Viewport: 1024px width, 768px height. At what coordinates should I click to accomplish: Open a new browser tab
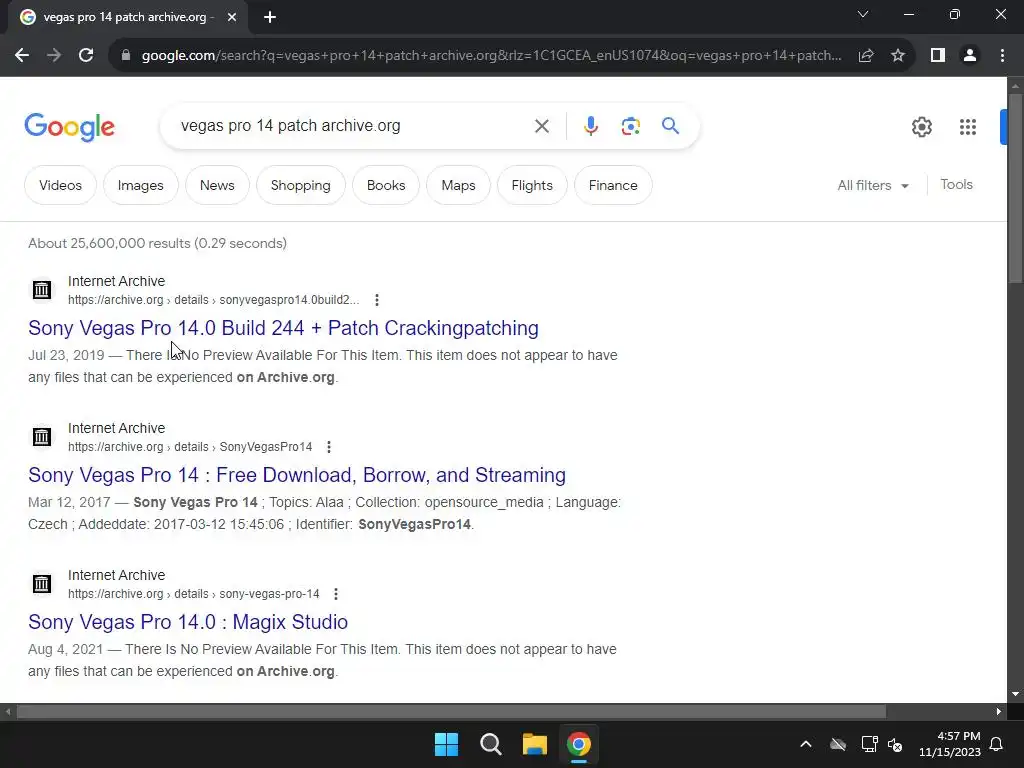tap(270, 18)
